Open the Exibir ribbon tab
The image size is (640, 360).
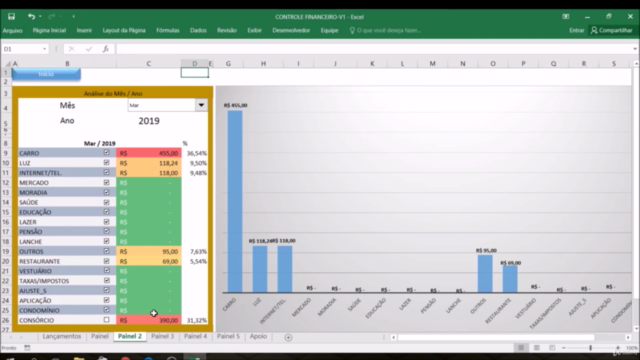point(254,30)
